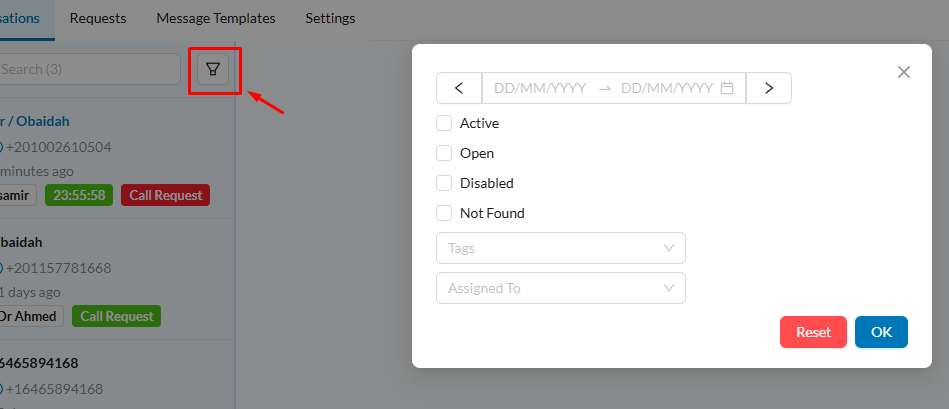
Task: Click the red Call Request tag
Action: (x=165, y=195)
